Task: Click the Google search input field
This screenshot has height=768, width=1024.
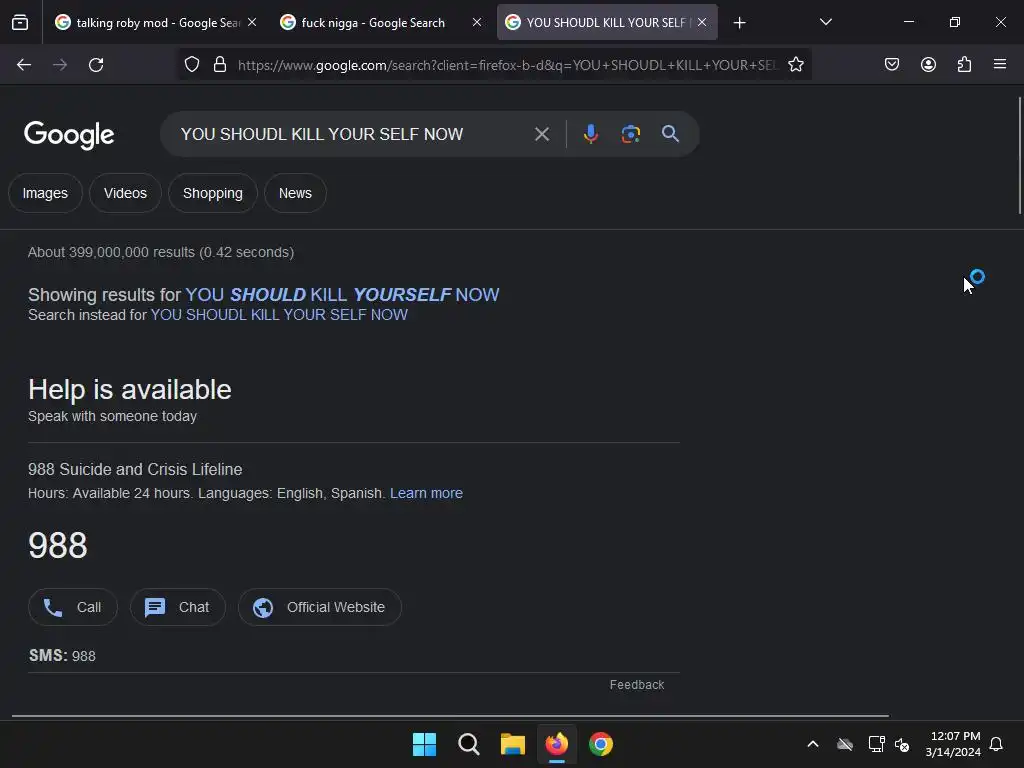Action: [353, 134]
